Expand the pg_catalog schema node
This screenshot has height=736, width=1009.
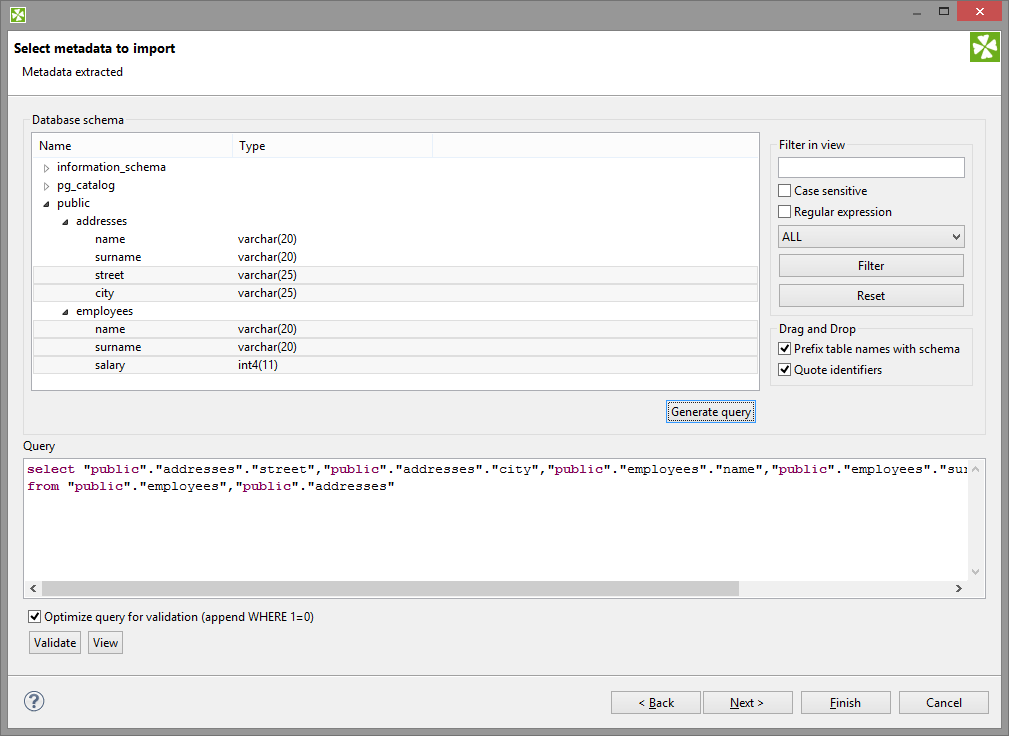[46, 186]
